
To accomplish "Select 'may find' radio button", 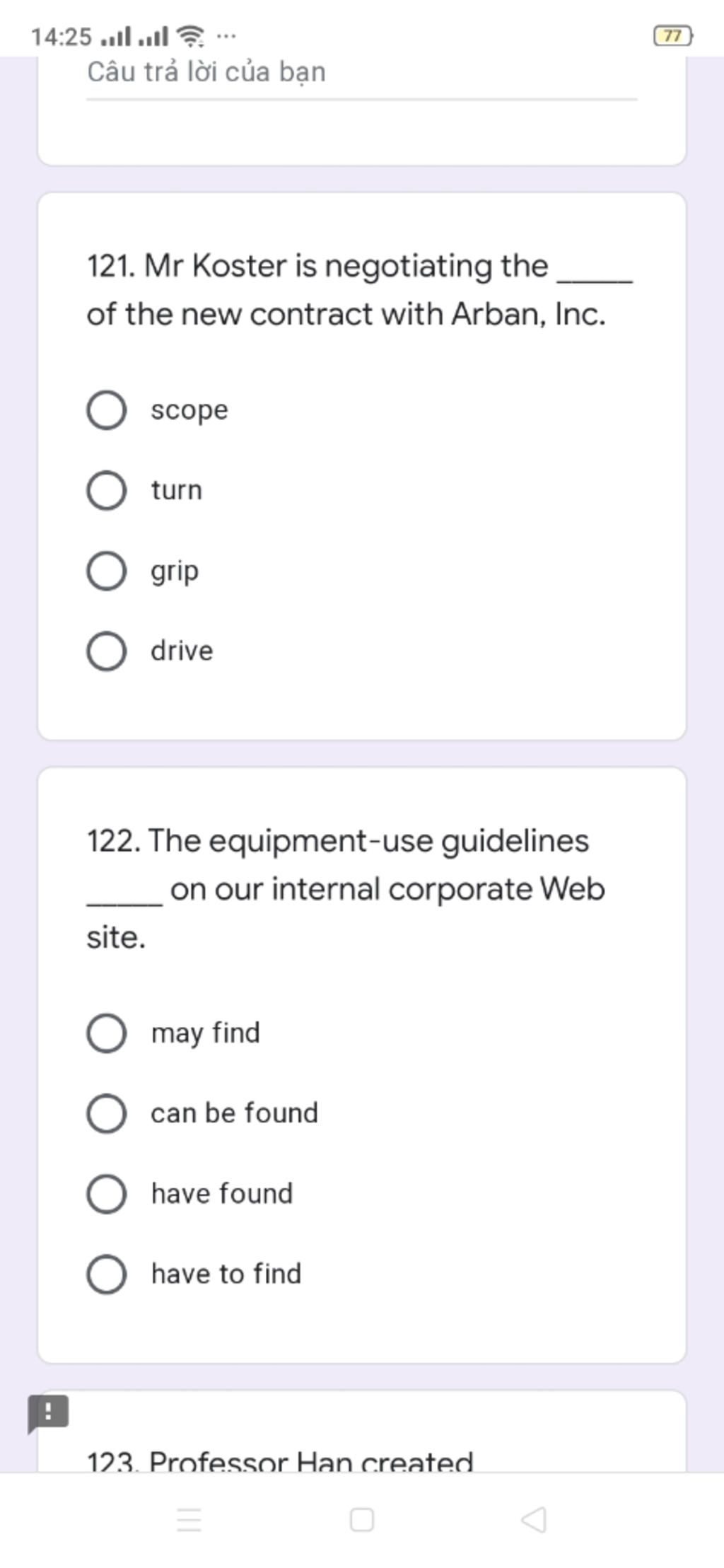I will click(x=107, y=1033).
